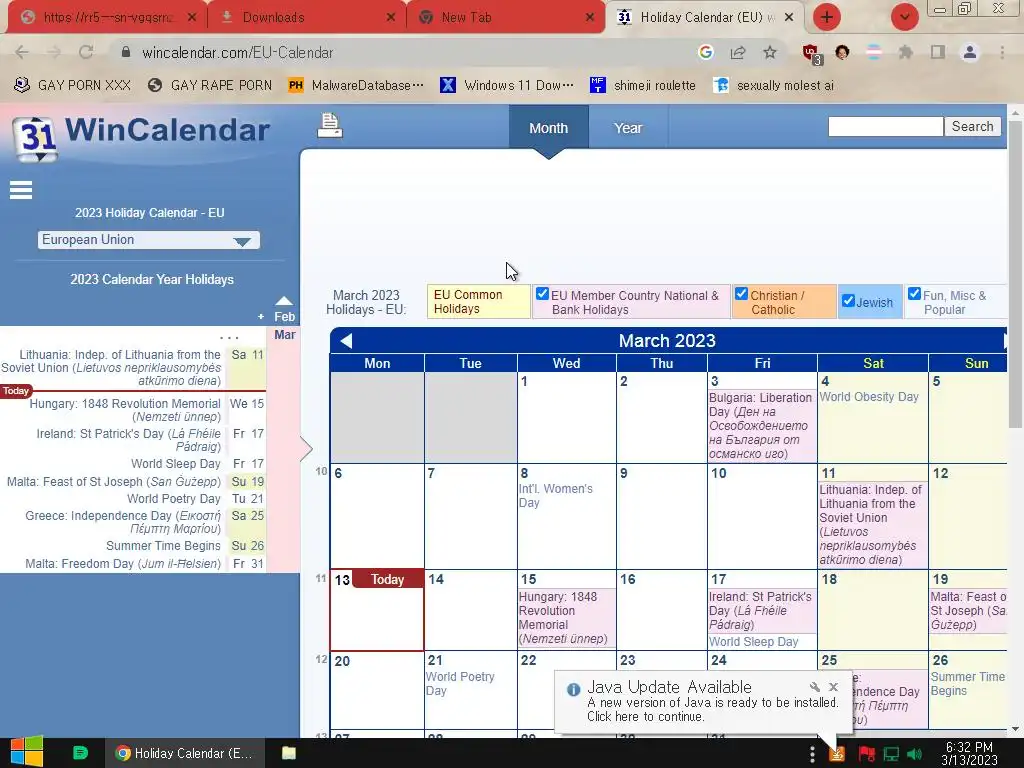Viewport: 1024px width, 768px height.
Task: Uncheck EU Member Country National holidays
Action: point(542,294)
